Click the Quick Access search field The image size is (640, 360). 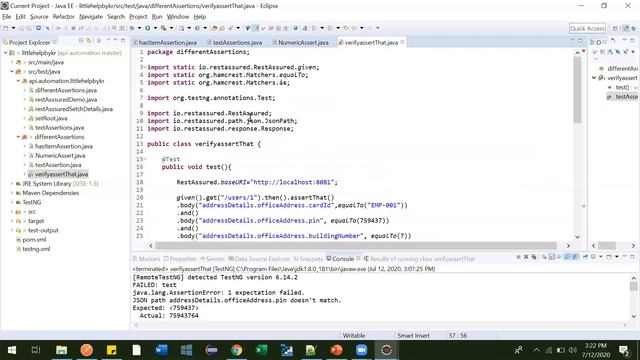(587, 28)
